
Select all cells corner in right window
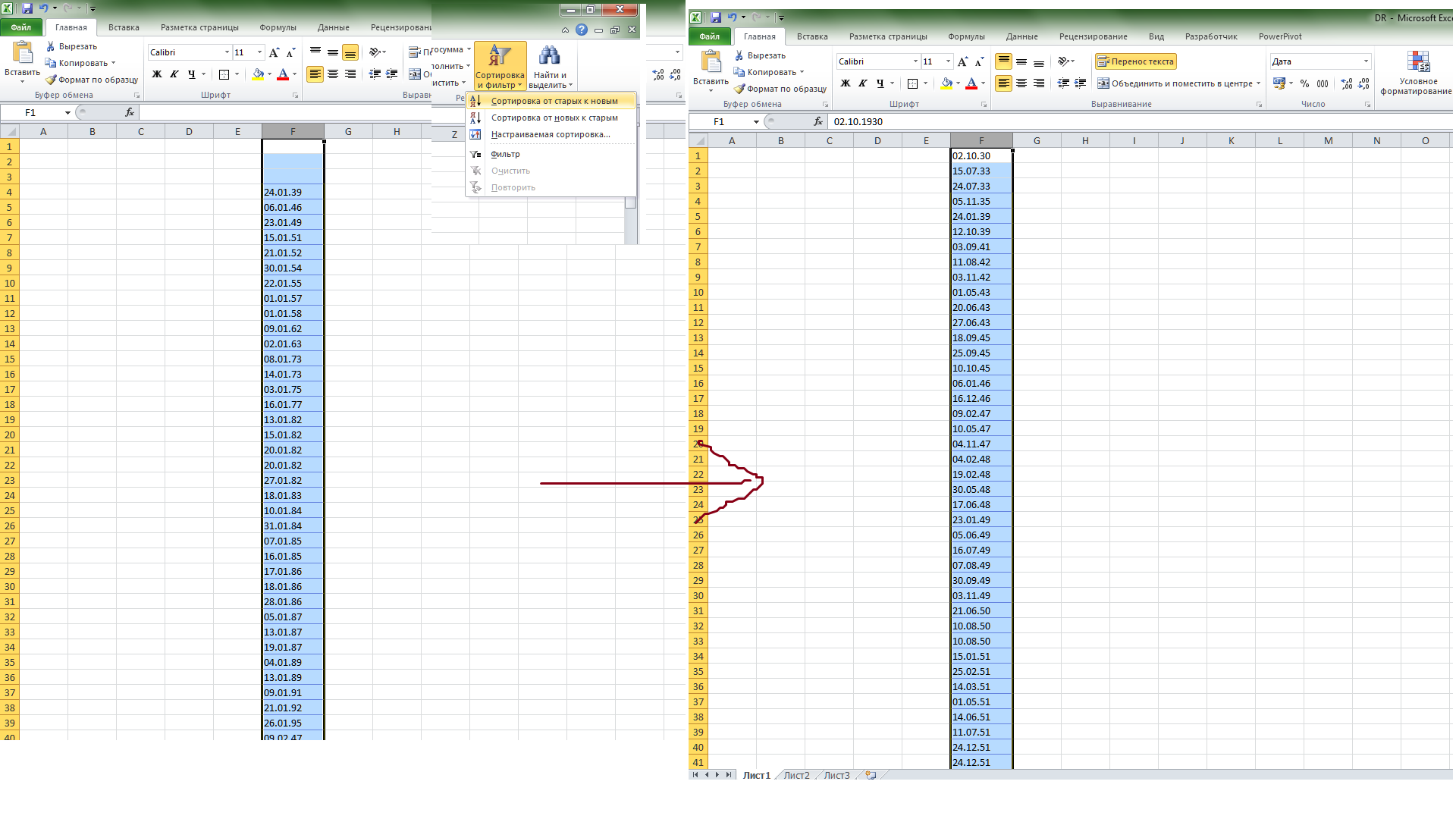(698, 140)
